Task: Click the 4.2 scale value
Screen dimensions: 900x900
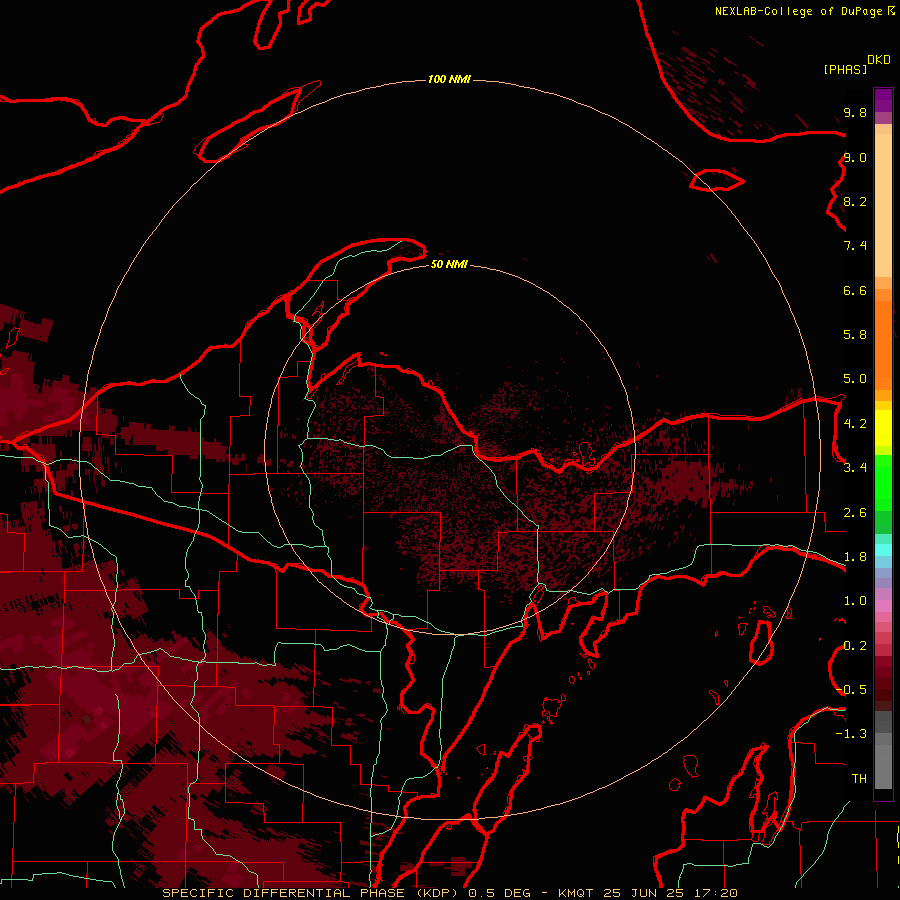Action: (x=855, y=424)
